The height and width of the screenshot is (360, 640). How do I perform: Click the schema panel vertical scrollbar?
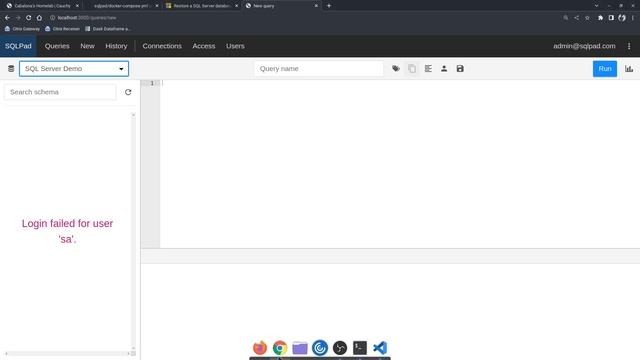(133, 231)
